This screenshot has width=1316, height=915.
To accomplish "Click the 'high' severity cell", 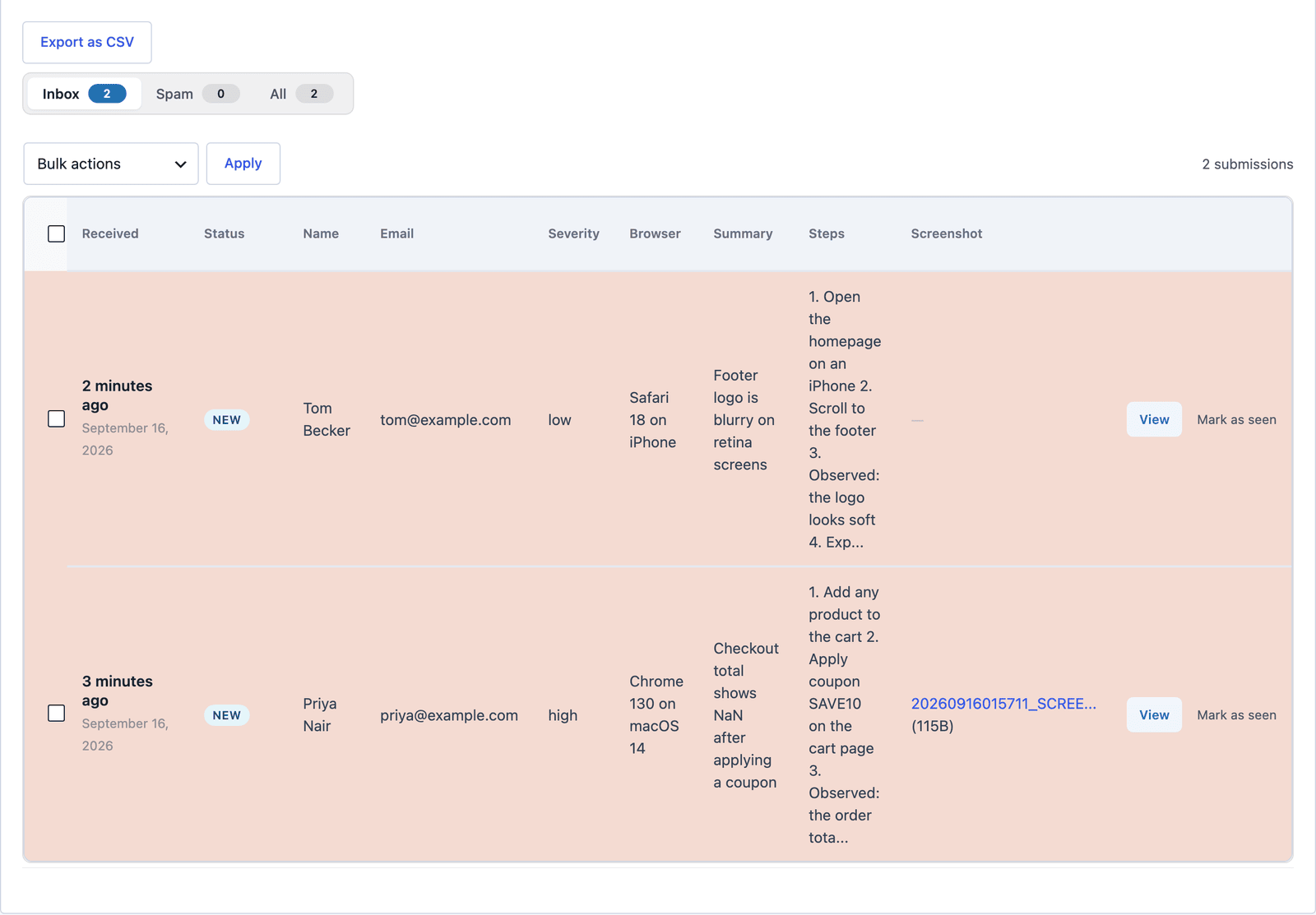I will click(x=563, y=715).
